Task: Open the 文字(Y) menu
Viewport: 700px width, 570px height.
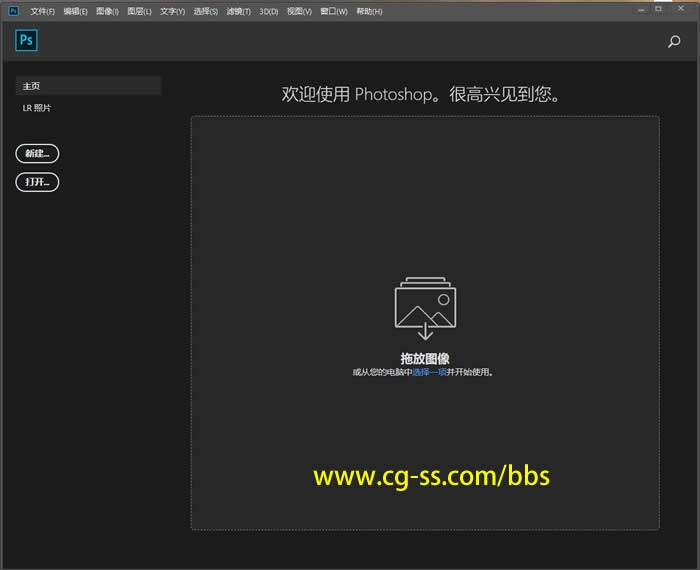Action: (172, 11)
